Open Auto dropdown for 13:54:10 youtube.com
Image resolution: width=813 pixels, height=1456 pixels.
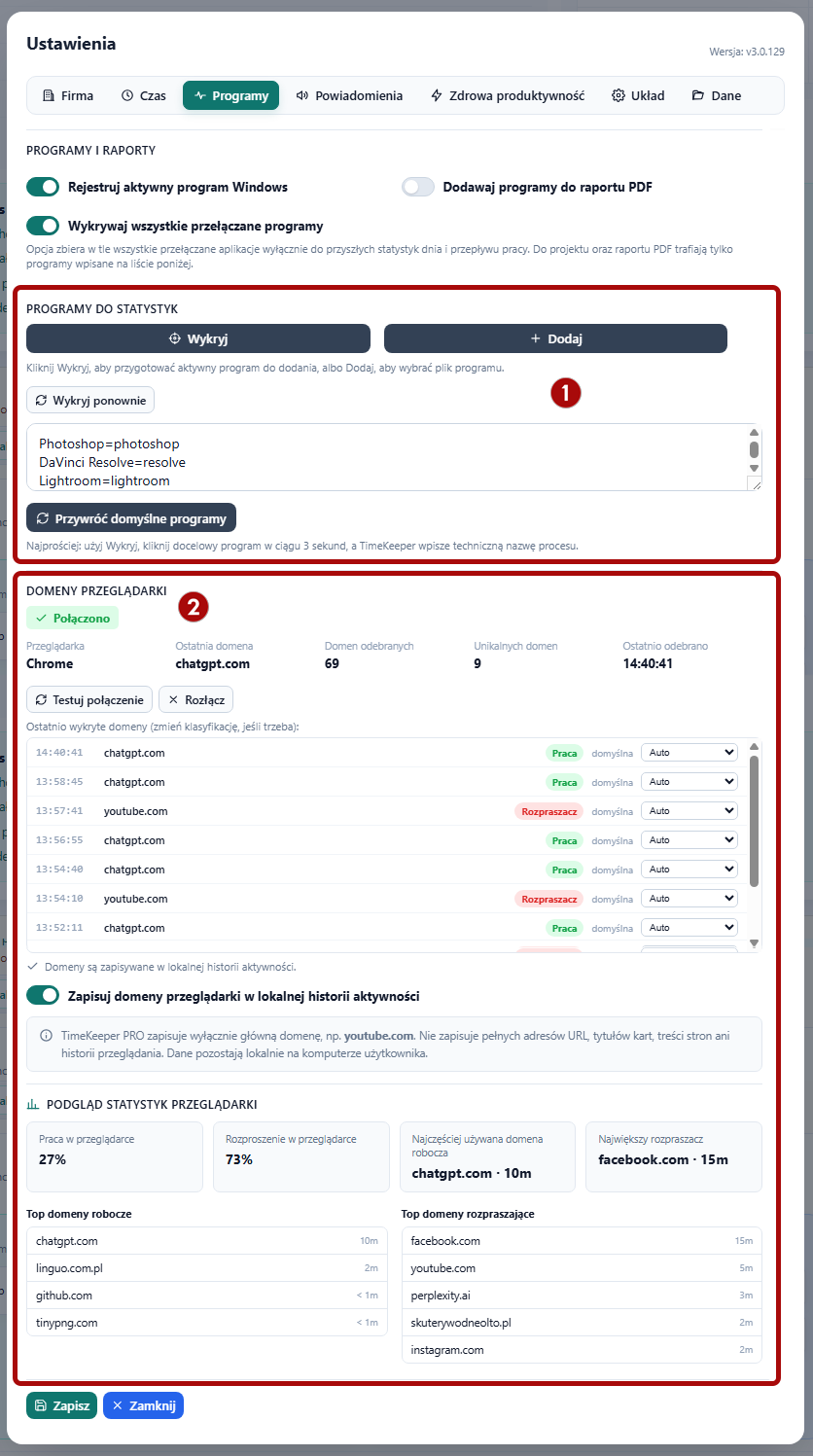tap(689, 899)
